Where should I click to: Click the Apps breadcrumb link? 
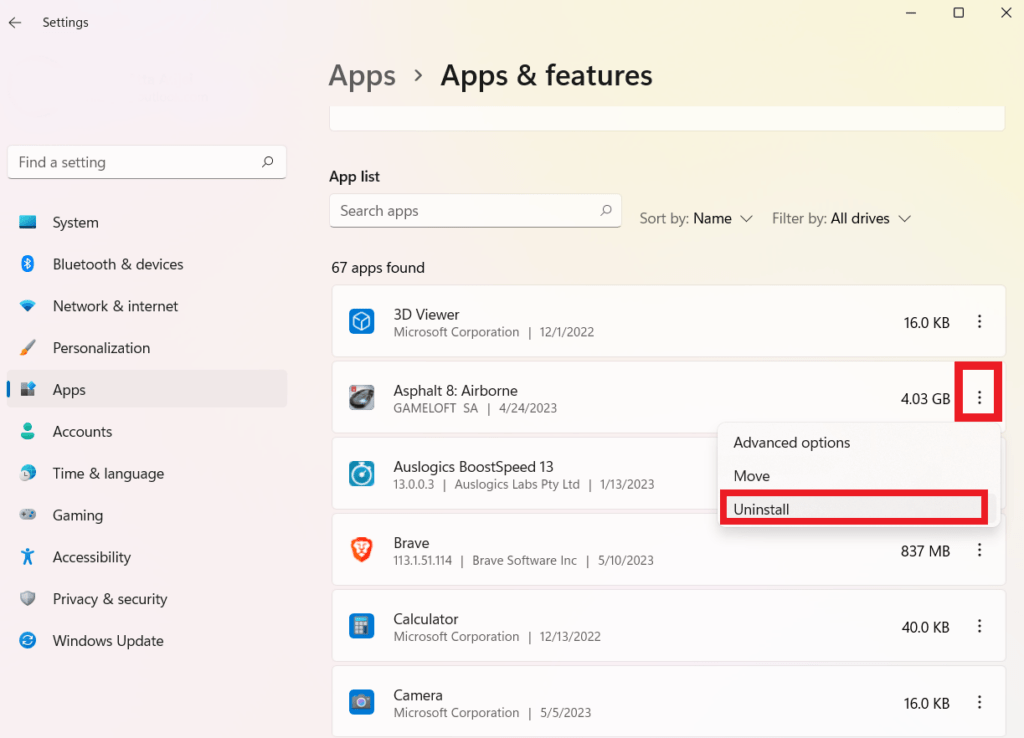point(362,75)
